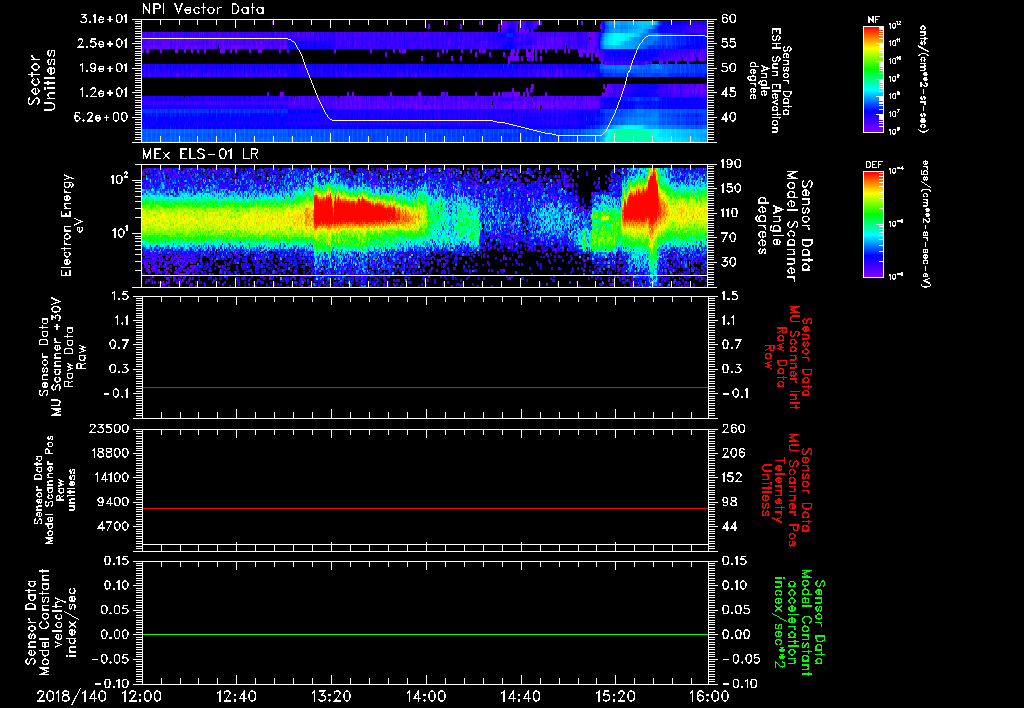Click the 16:00 time axis label
The width and height of the screenshot is (1024, 708).
point(709,696)
